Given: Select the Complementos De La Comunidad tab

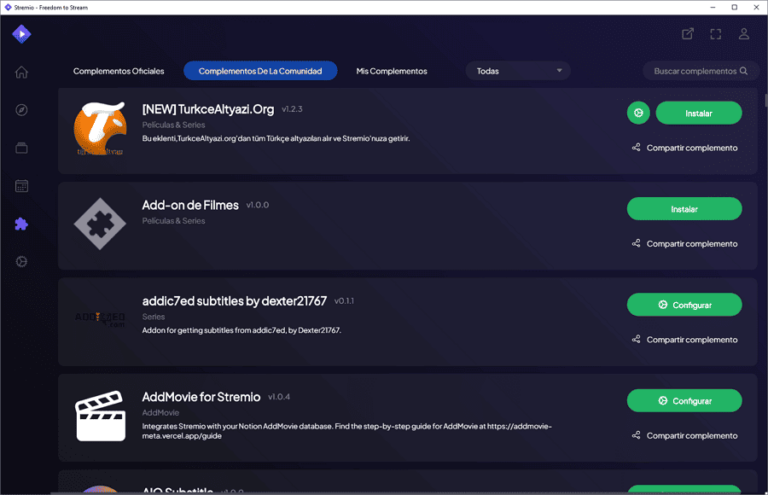Looking at the screenshot, I should coord(260,71).
